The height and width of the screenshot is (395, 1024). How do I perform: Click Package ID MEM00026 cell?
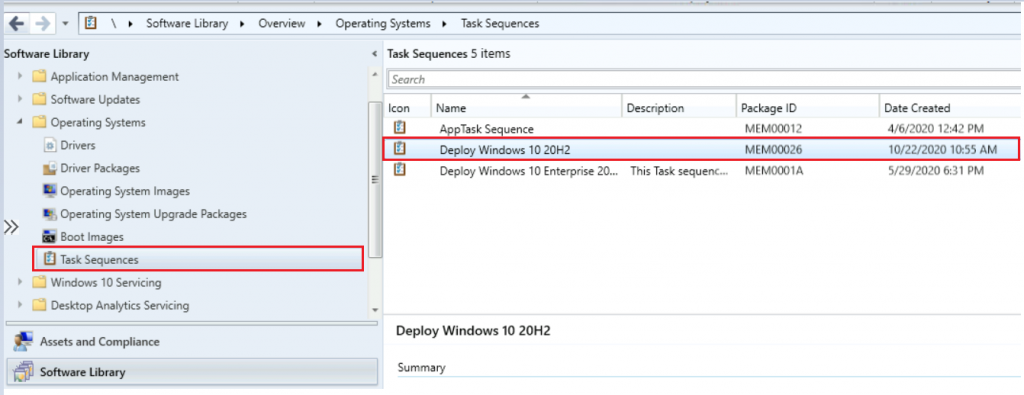773,150
